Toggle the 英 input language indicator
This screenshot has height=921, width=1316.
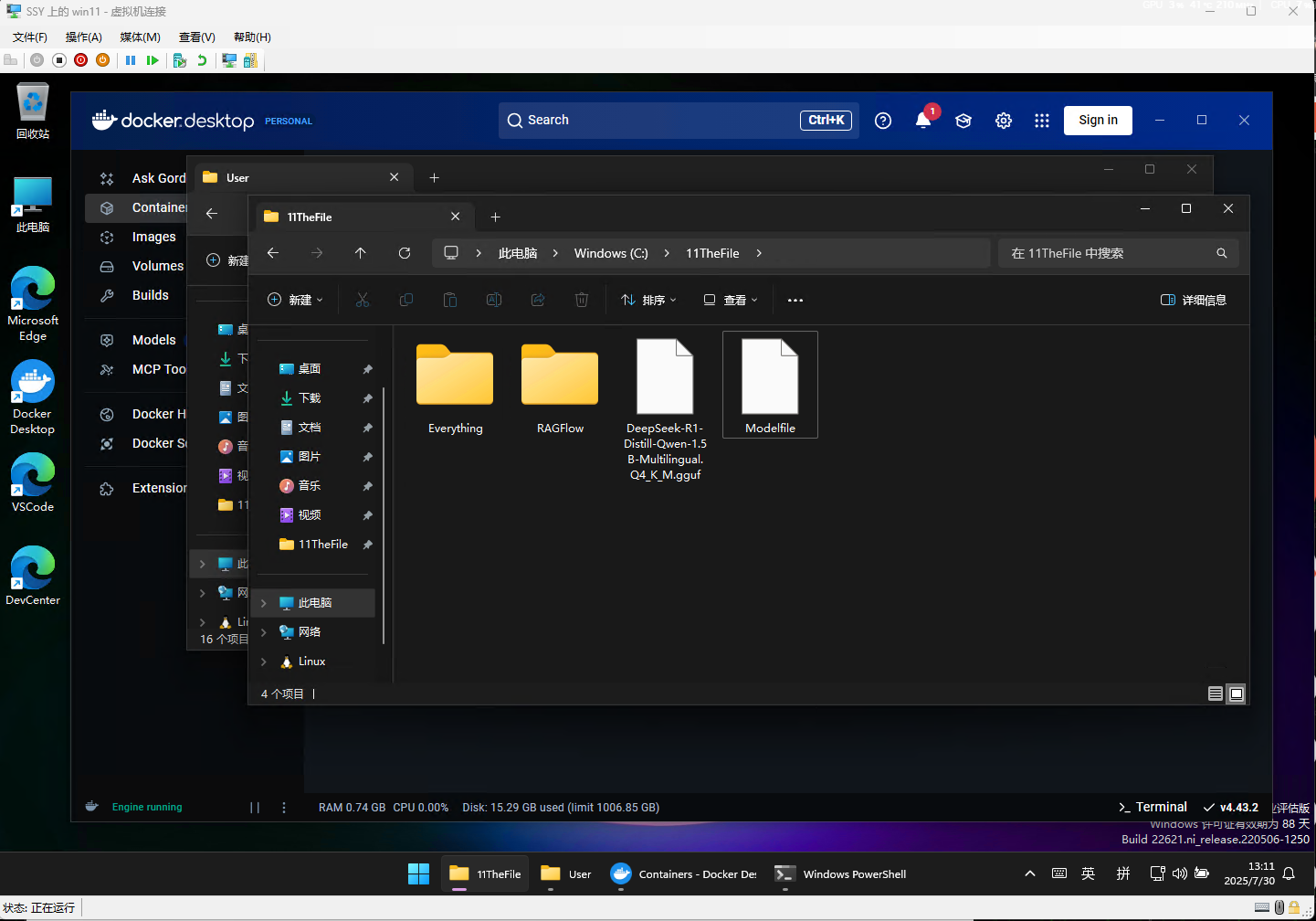(1088, 874)
